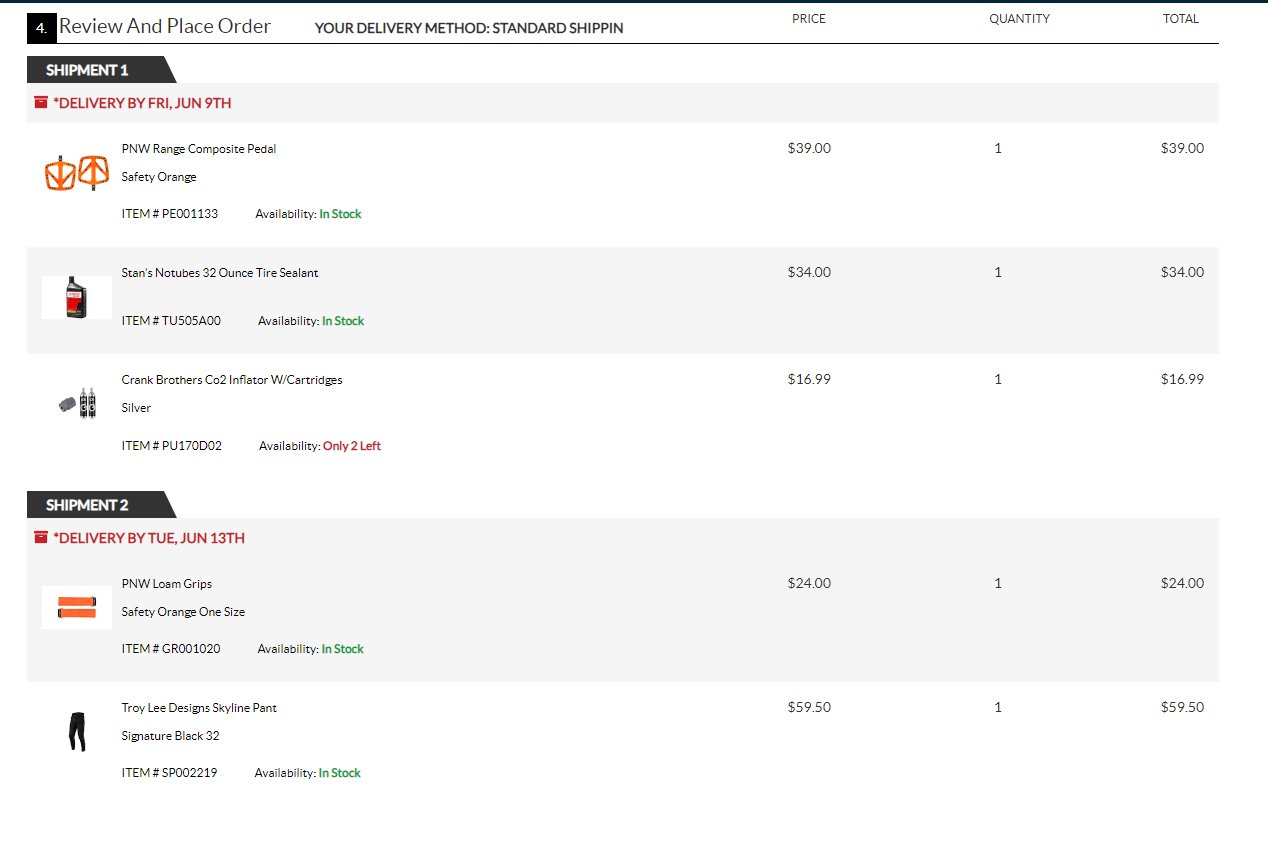
Task: Open Crank Brothers Co2 Inflator W/Cartridges name
Action: 232,380
